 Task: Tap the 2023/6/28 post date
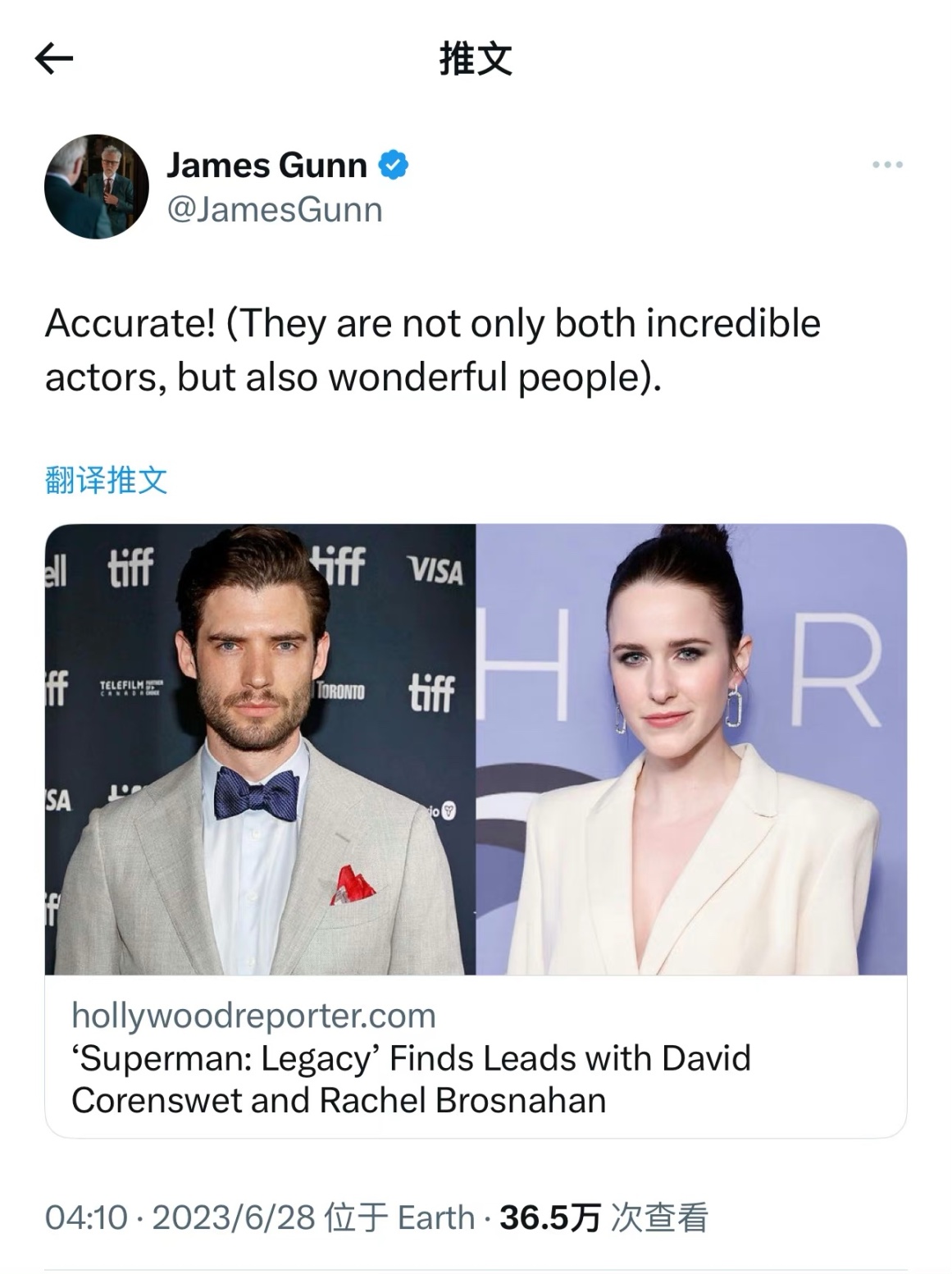pos(234,1217)
